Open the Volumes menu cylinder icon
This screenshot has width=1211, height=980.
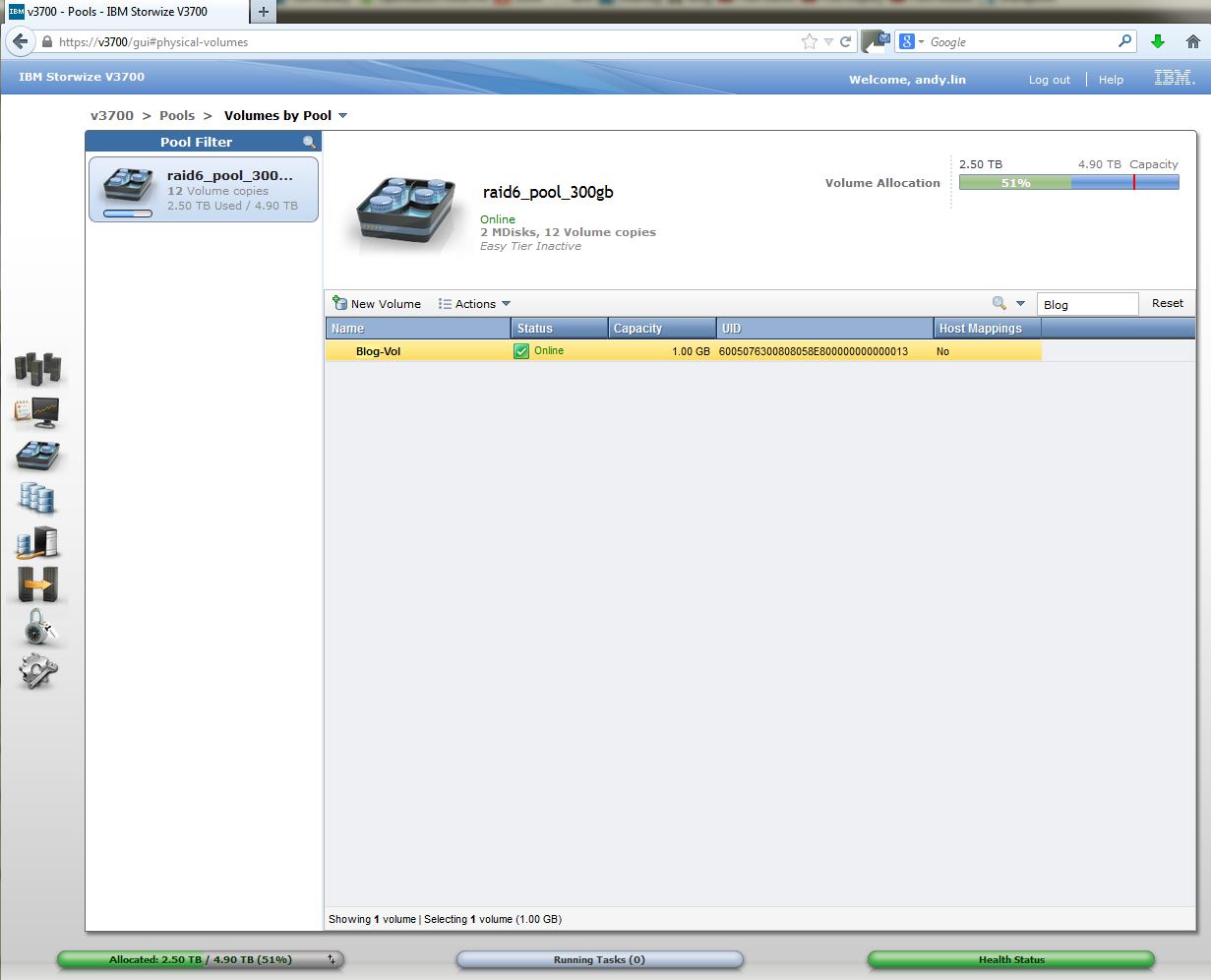(37, 498)
